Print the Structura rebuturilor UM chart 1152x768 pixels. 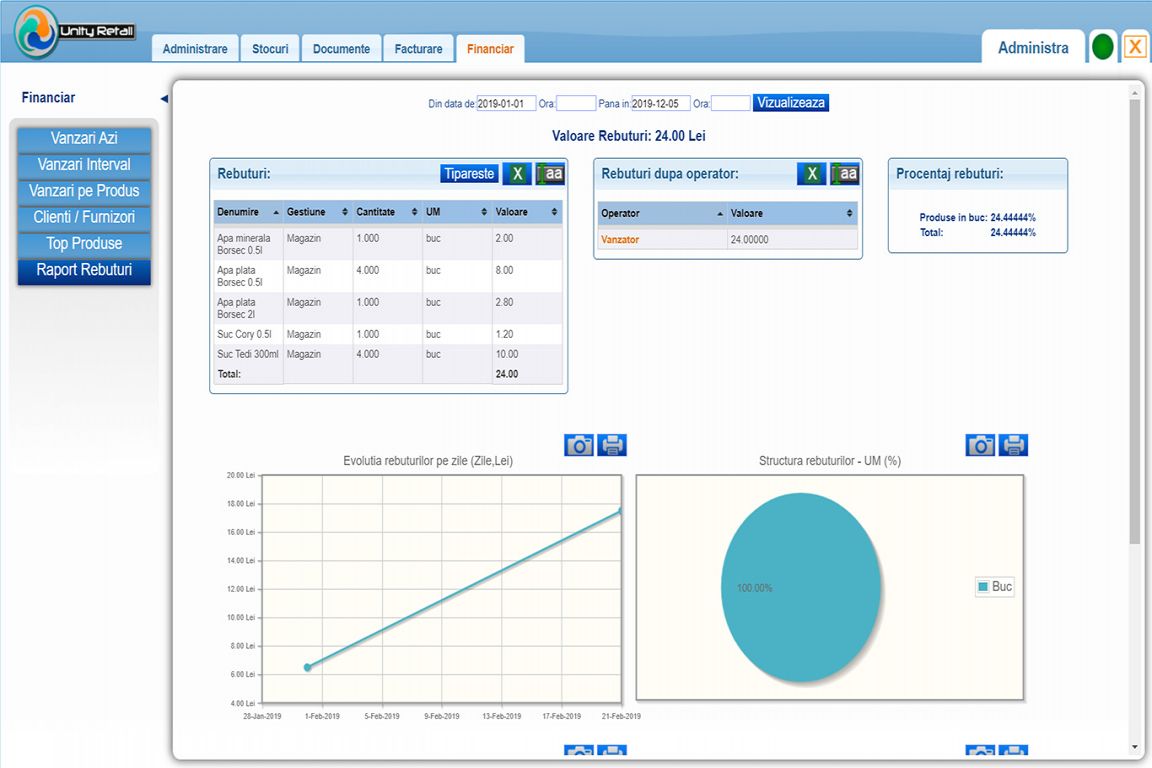[1013, 445]
